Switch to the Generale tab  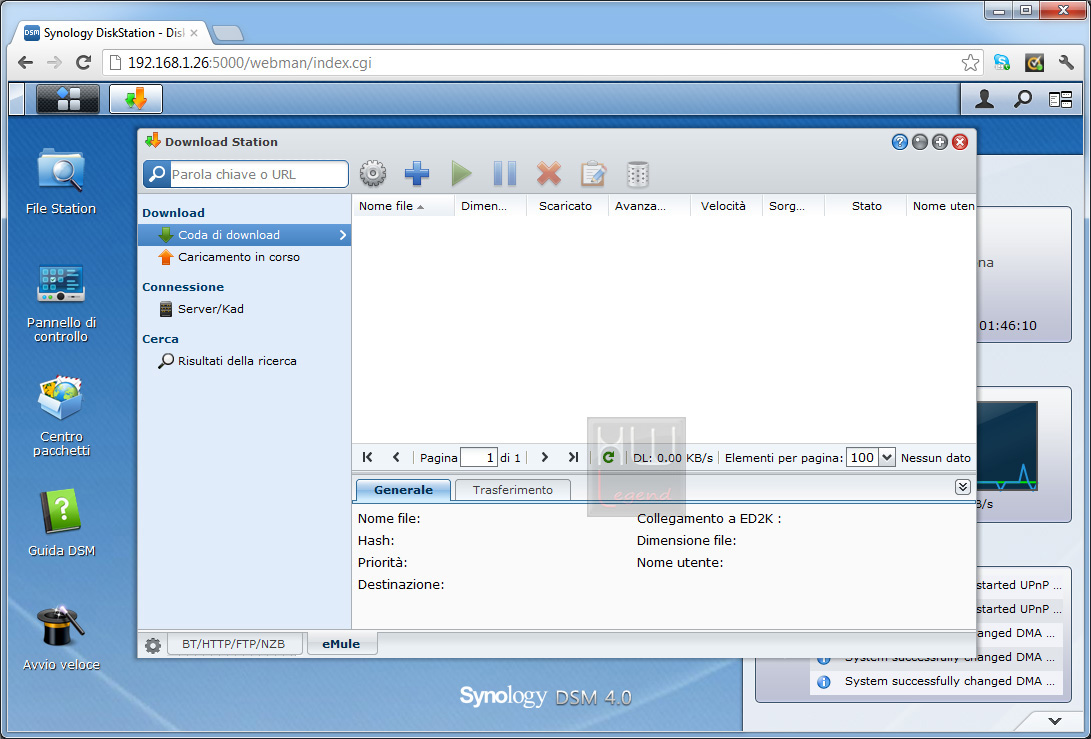click(403, 490)
